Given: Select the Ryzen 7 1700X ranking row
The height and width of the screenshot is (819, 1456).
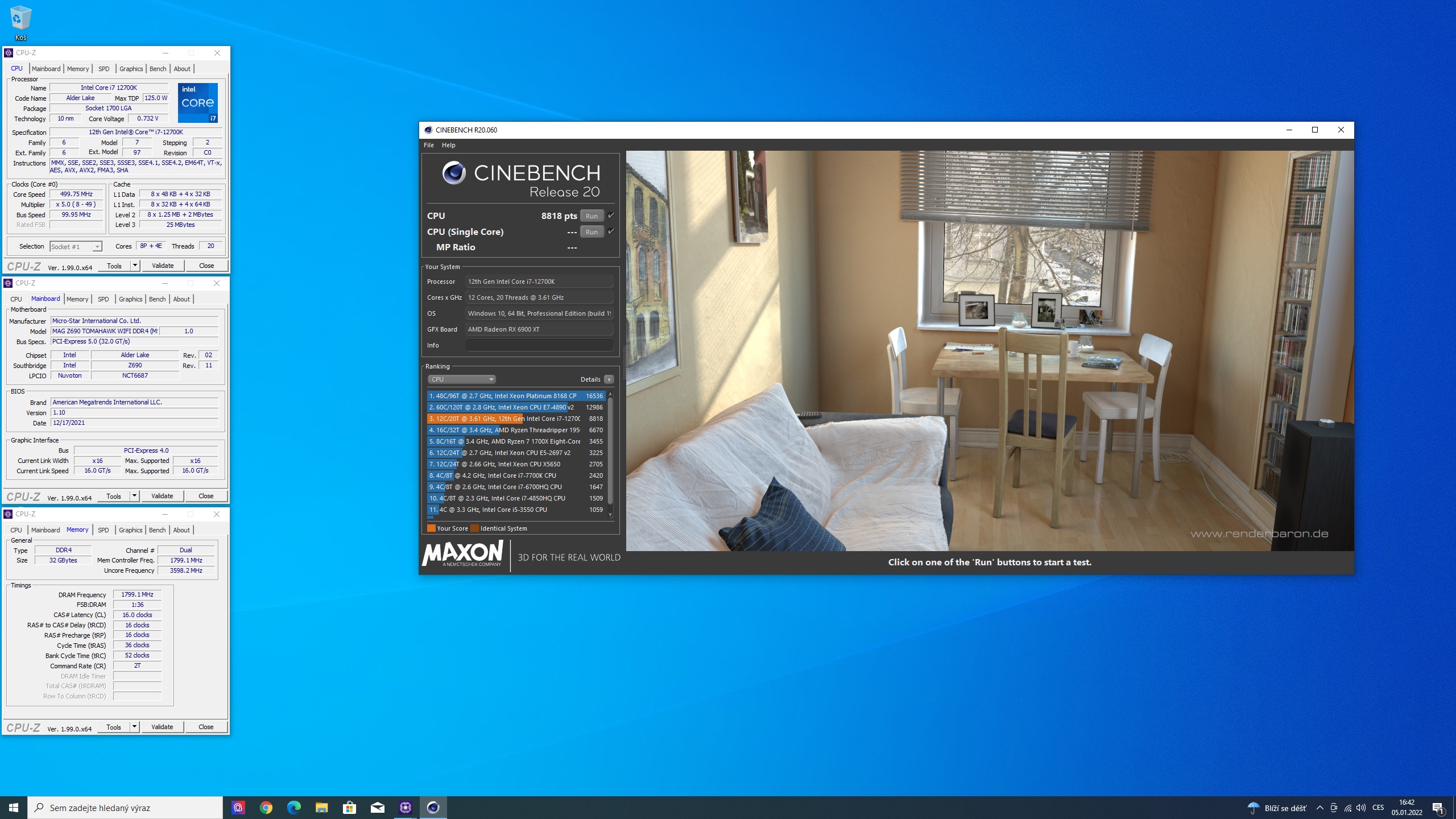Looking at the screenshot, I should point(515,441).
